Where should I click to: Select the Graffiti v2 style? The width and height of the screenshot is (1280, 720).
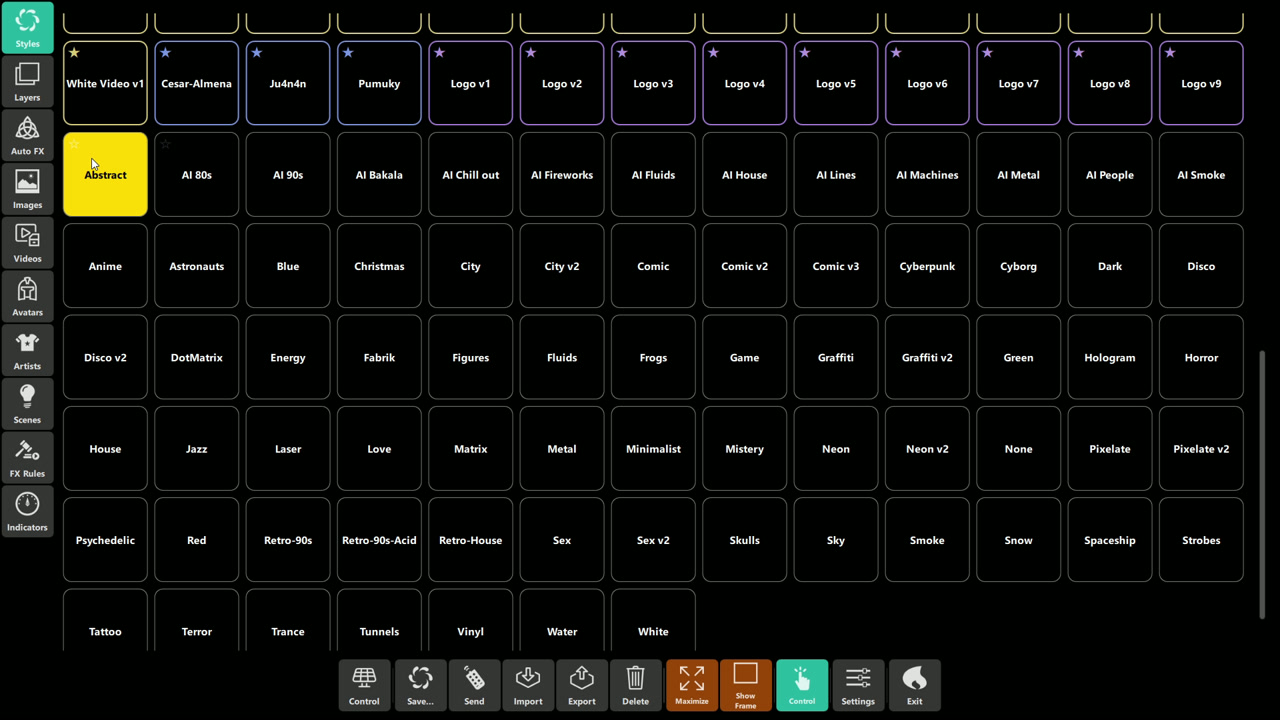[927, 357]
